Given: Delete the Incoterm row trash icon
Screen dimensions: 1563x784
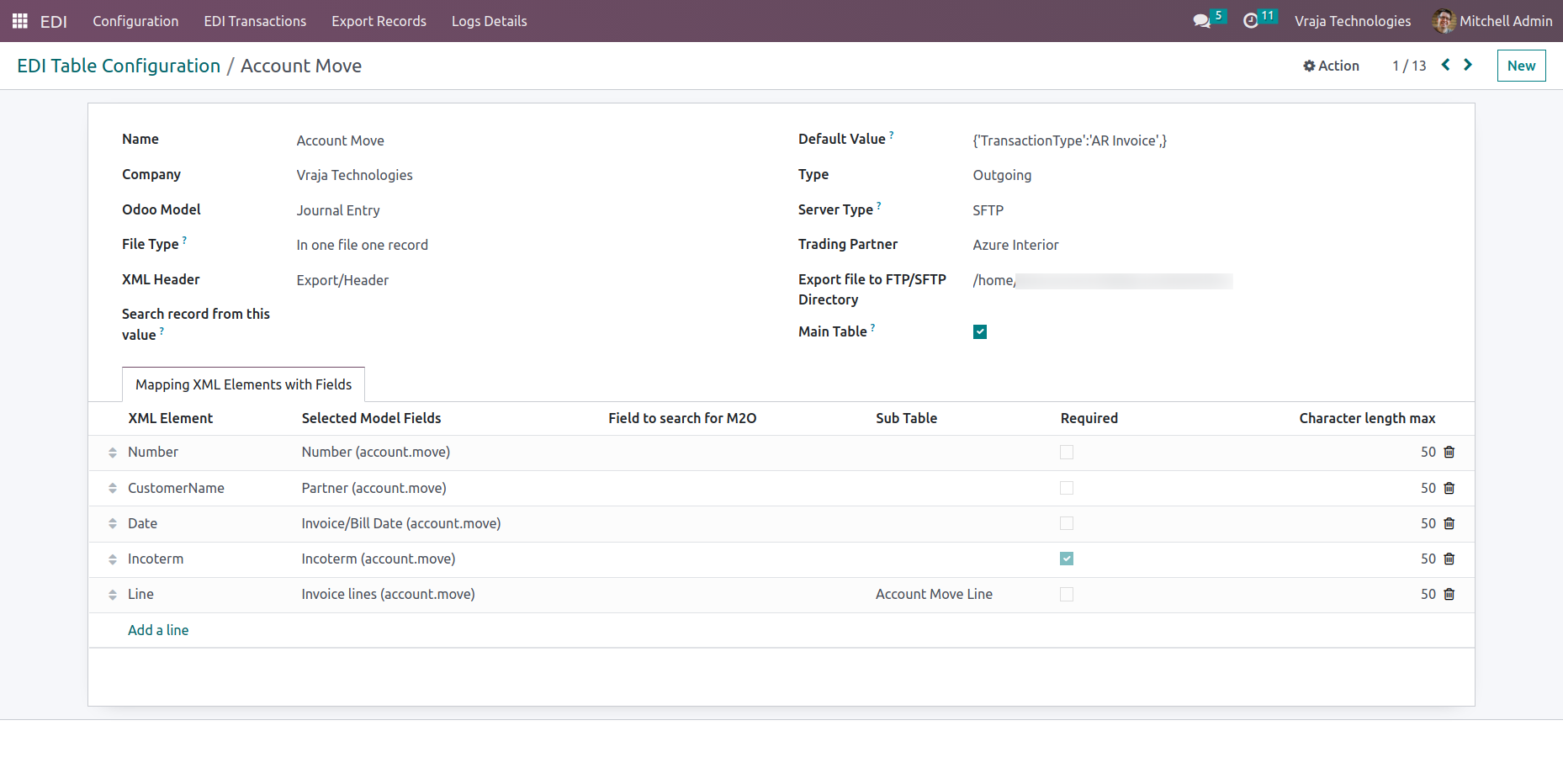Looking at the screenshot, I should 1449,559.
